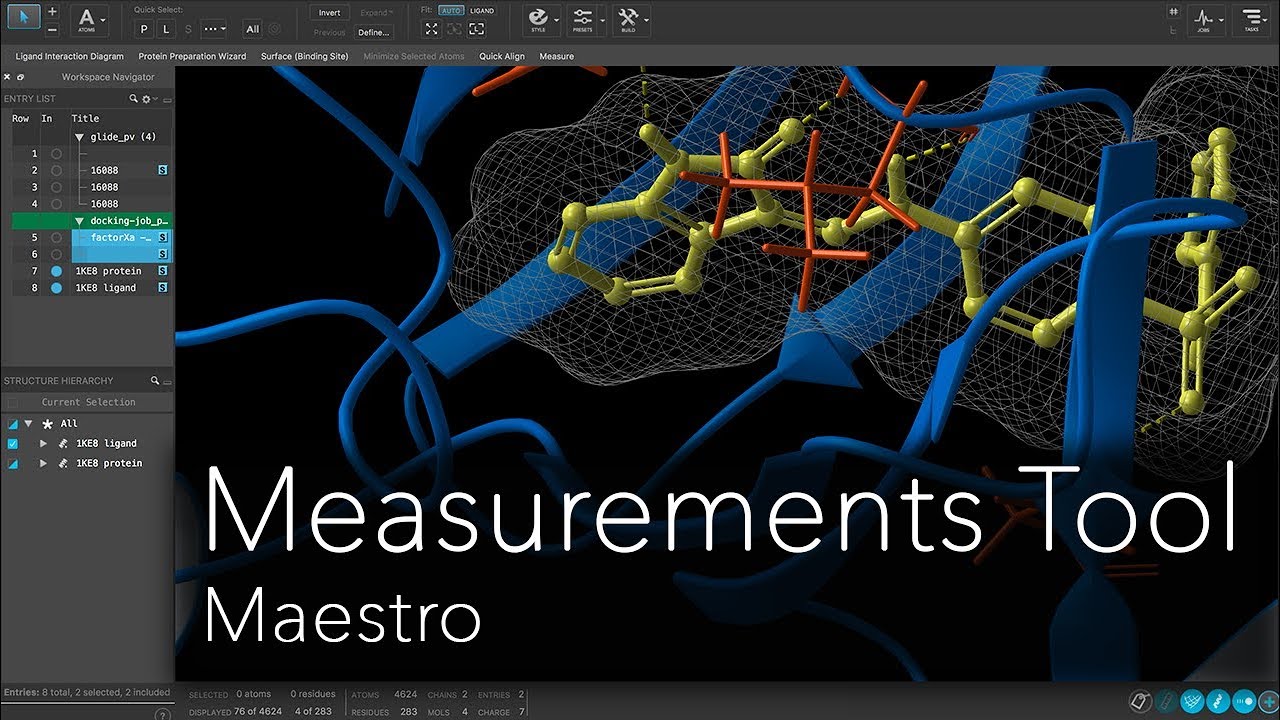Collapse the All hierarchy node
The image size is (1280, 720).
[29, 424]
